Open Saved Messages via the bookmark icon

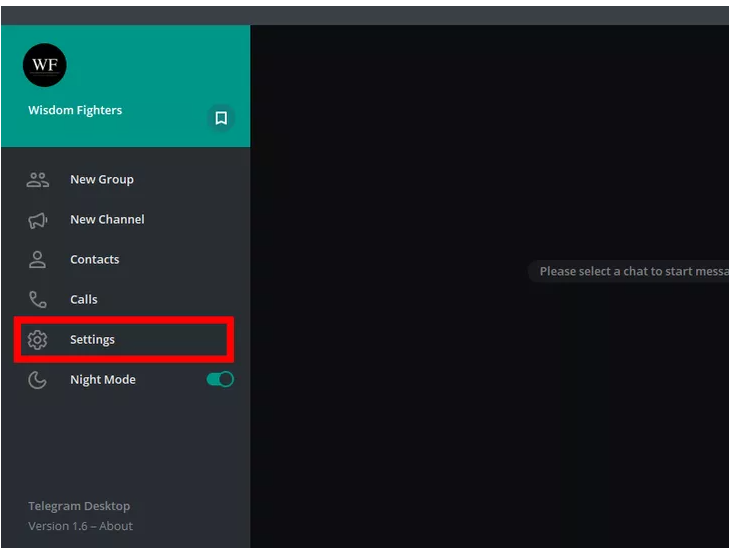pos(221,118)
